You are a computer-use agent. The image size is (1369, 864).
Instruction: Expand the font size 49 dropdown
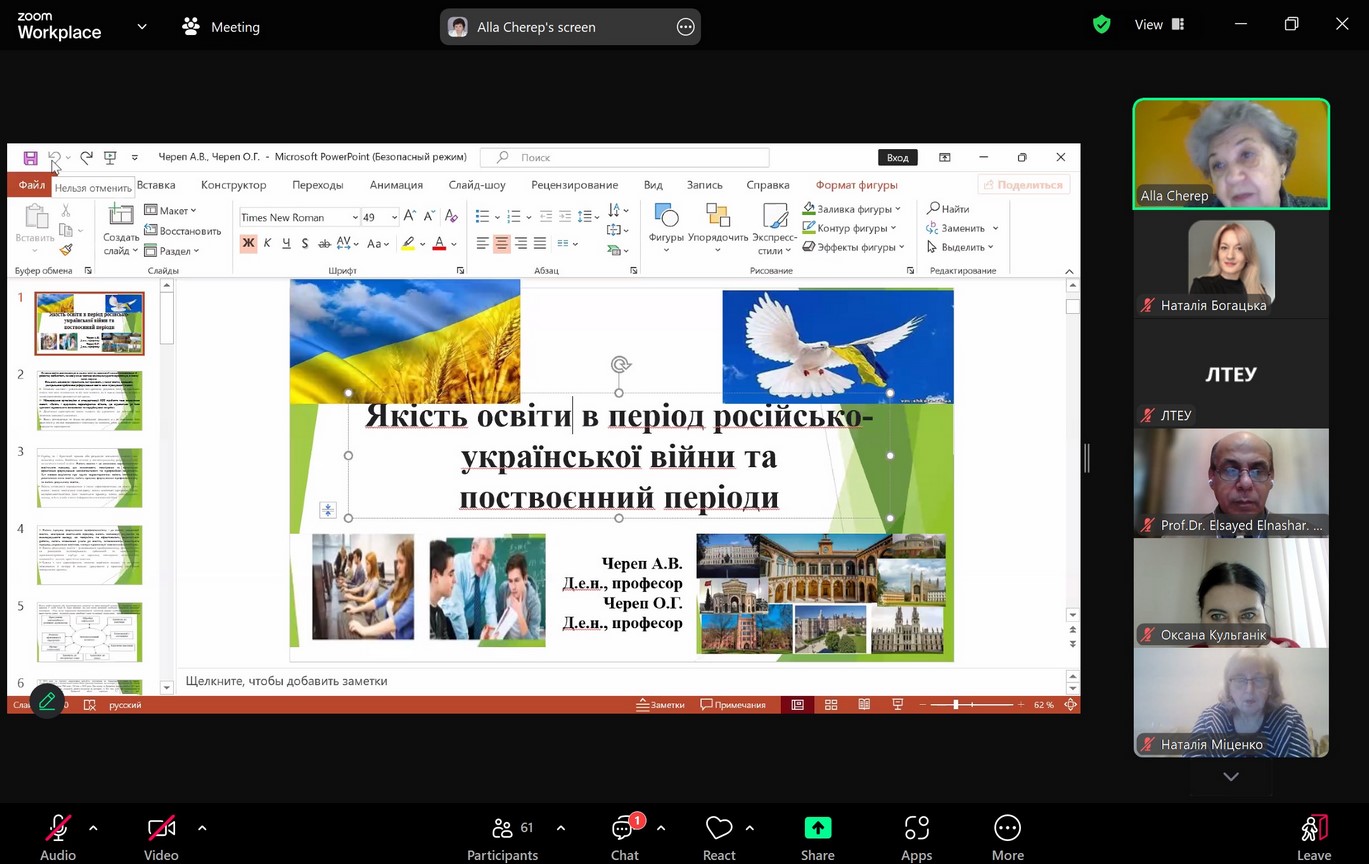pos(394,217)
